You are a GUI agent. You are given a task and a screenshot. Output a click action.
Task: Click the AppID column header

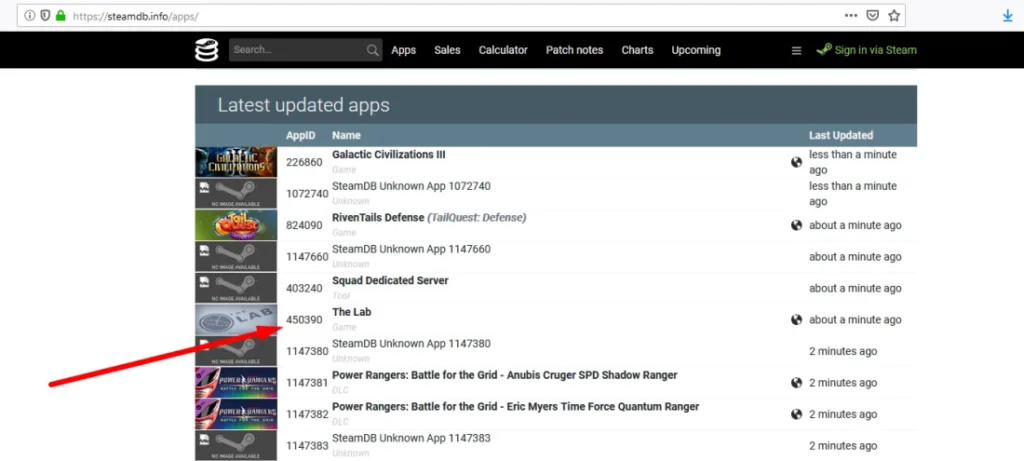pyautogui.click(x=300, y=135)
